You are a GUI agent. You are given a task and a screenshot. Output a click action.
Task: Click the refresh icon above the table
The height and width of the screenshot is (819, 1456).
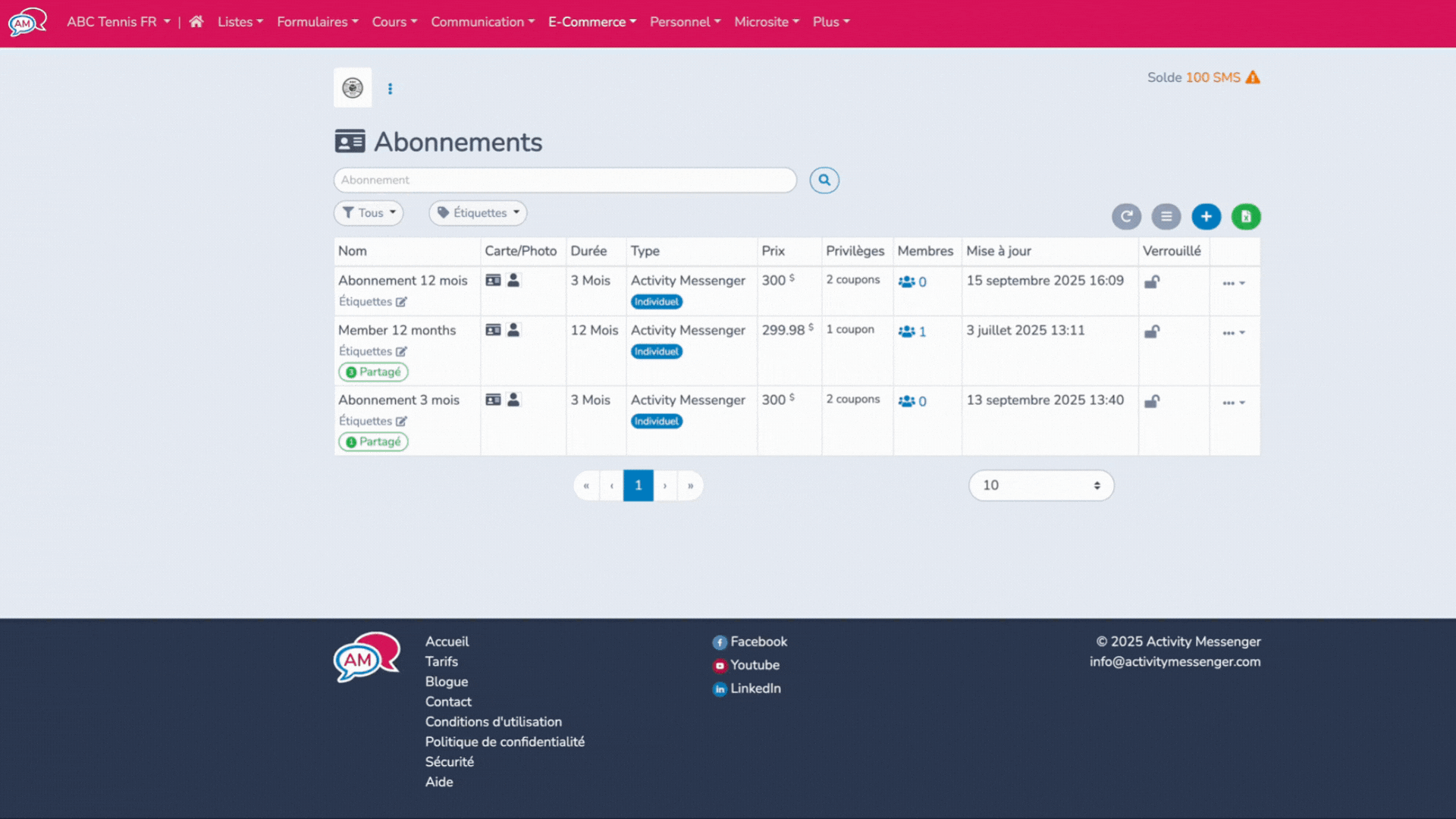(1126, 217)
